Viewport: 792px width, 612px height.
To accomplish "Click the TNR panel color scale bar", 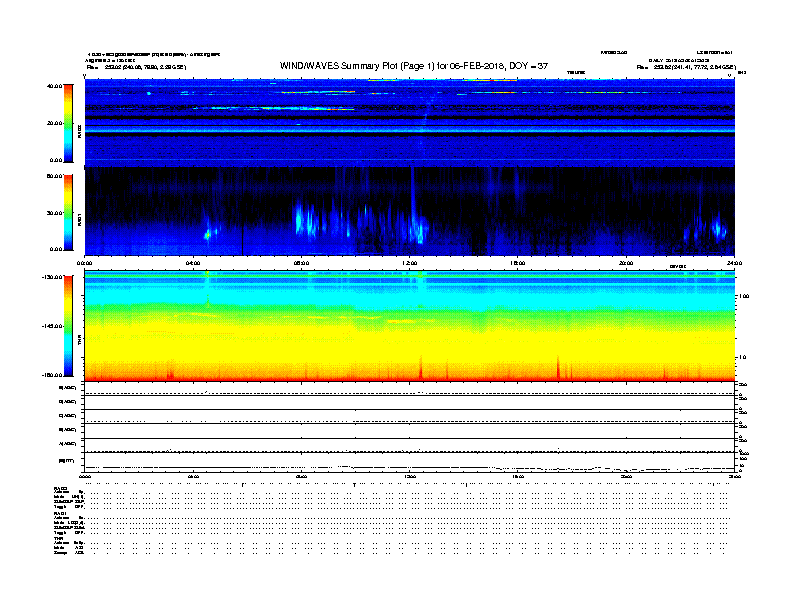I will click(x=68, y=327).
